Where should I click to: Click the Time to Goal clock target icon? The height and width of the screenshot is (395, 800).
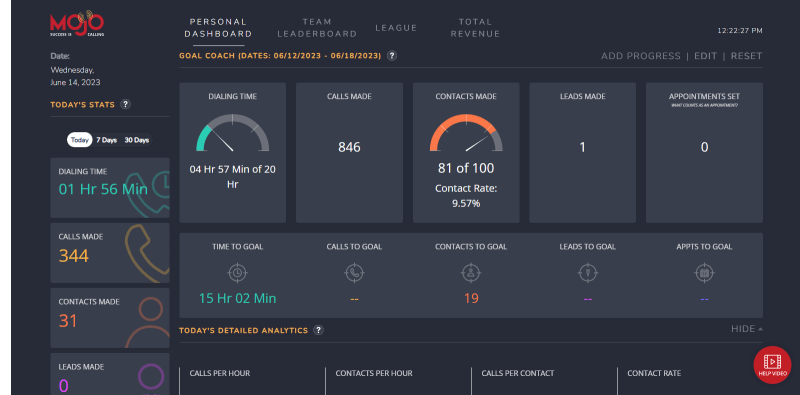pos(237,273)
